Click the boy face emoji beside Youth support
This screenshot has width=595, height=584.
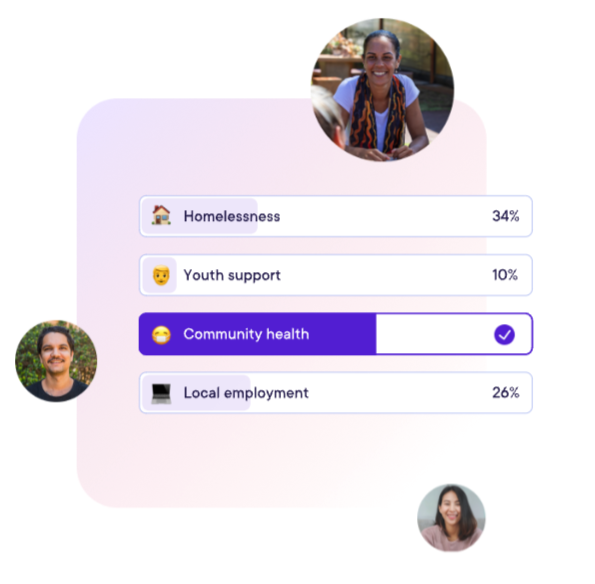coord(161,275)
